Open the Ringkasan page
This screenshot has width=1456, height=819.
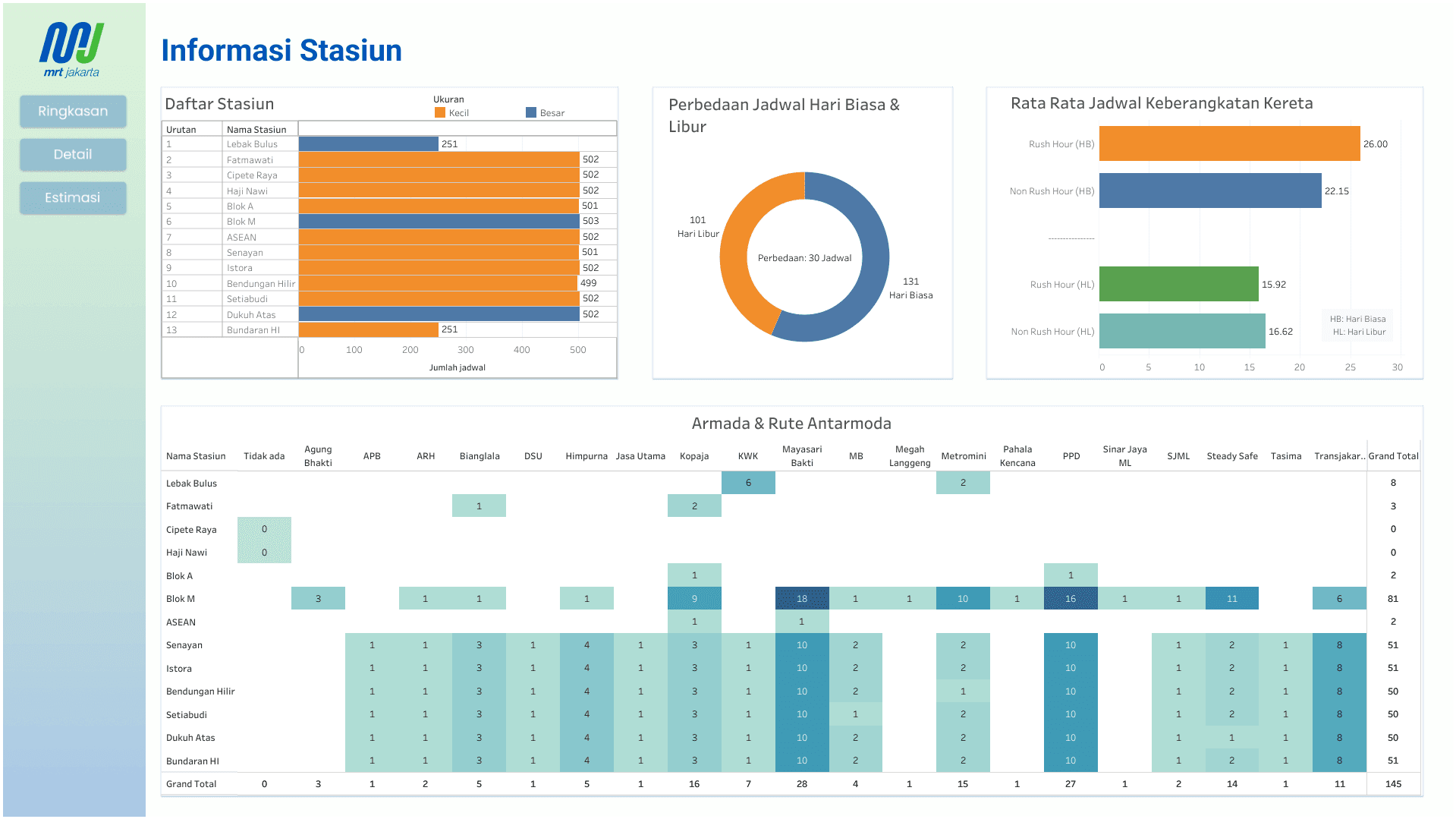73,112
